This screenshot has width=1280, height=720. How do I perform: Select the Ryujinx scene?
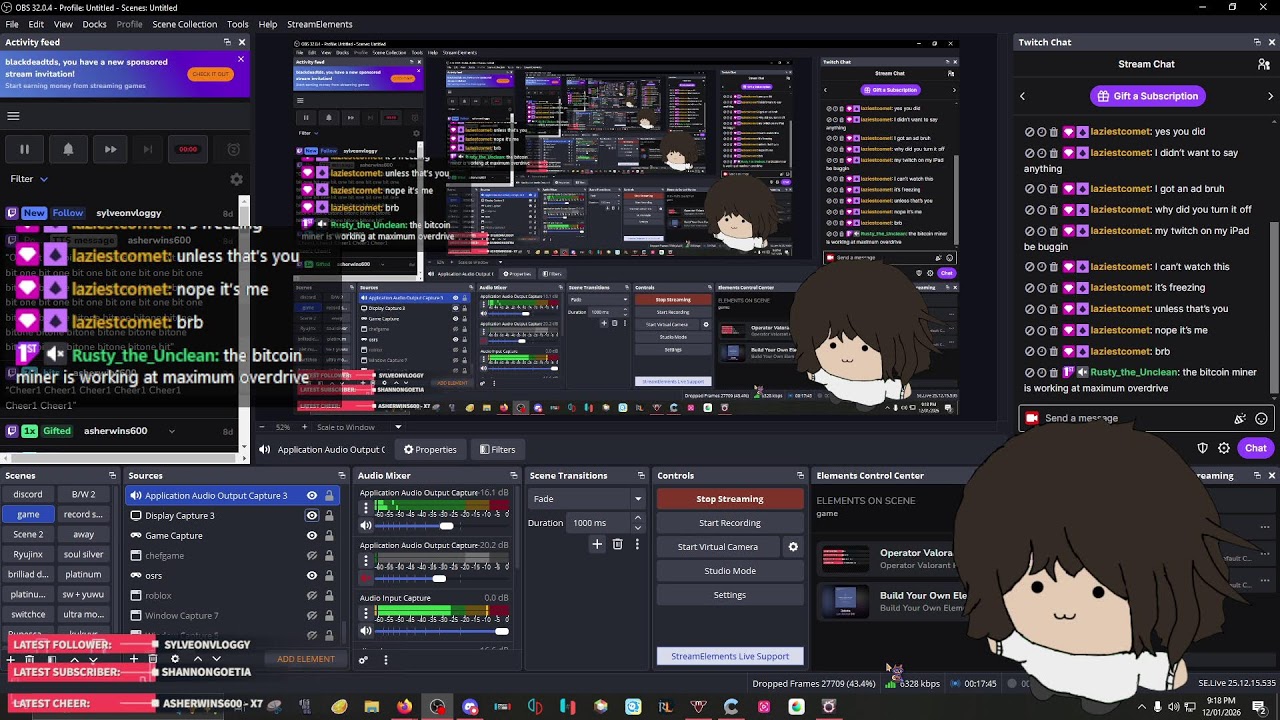coord(28,554)
